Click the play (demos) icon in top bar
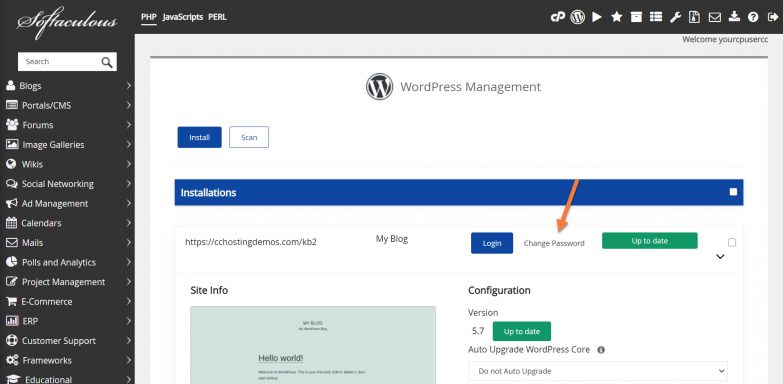 [x=597, y=17]
